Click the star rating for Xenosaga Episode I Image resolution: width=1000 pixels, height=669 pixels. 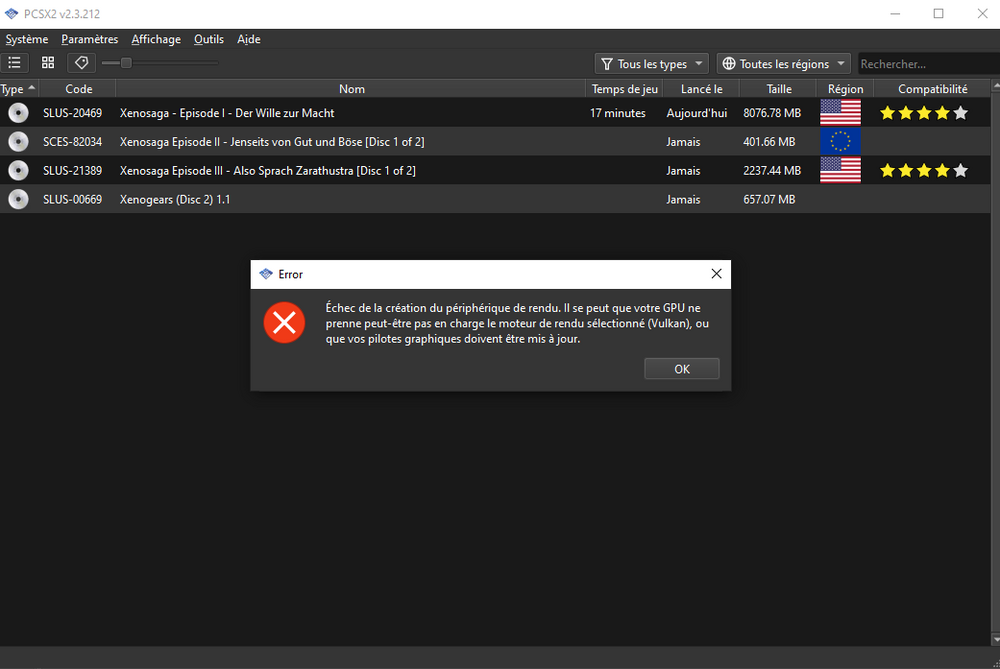pos(923,113)
